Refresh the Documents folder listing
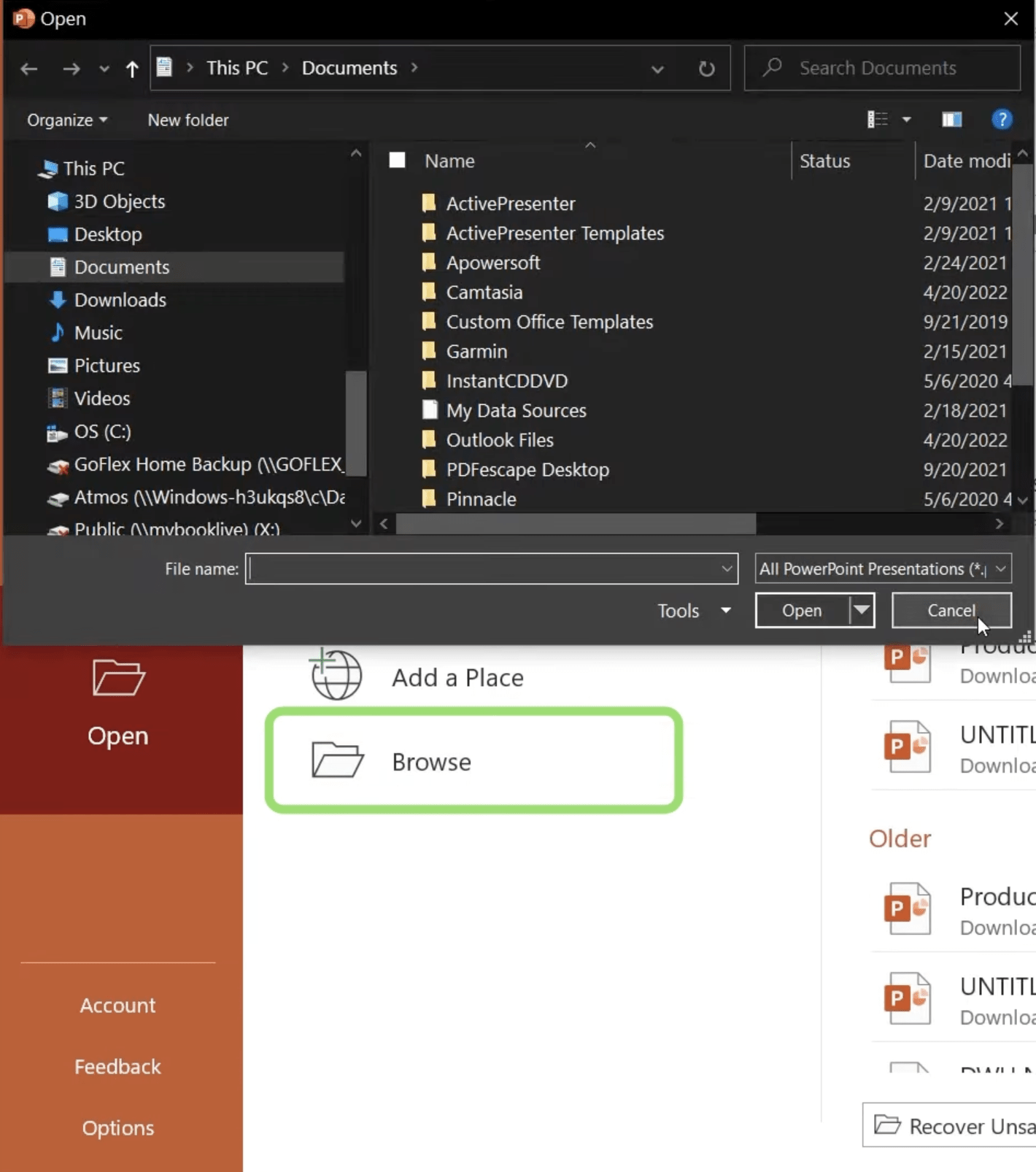Viewport: 1036px width, 1172px height. tap(706, 69)
